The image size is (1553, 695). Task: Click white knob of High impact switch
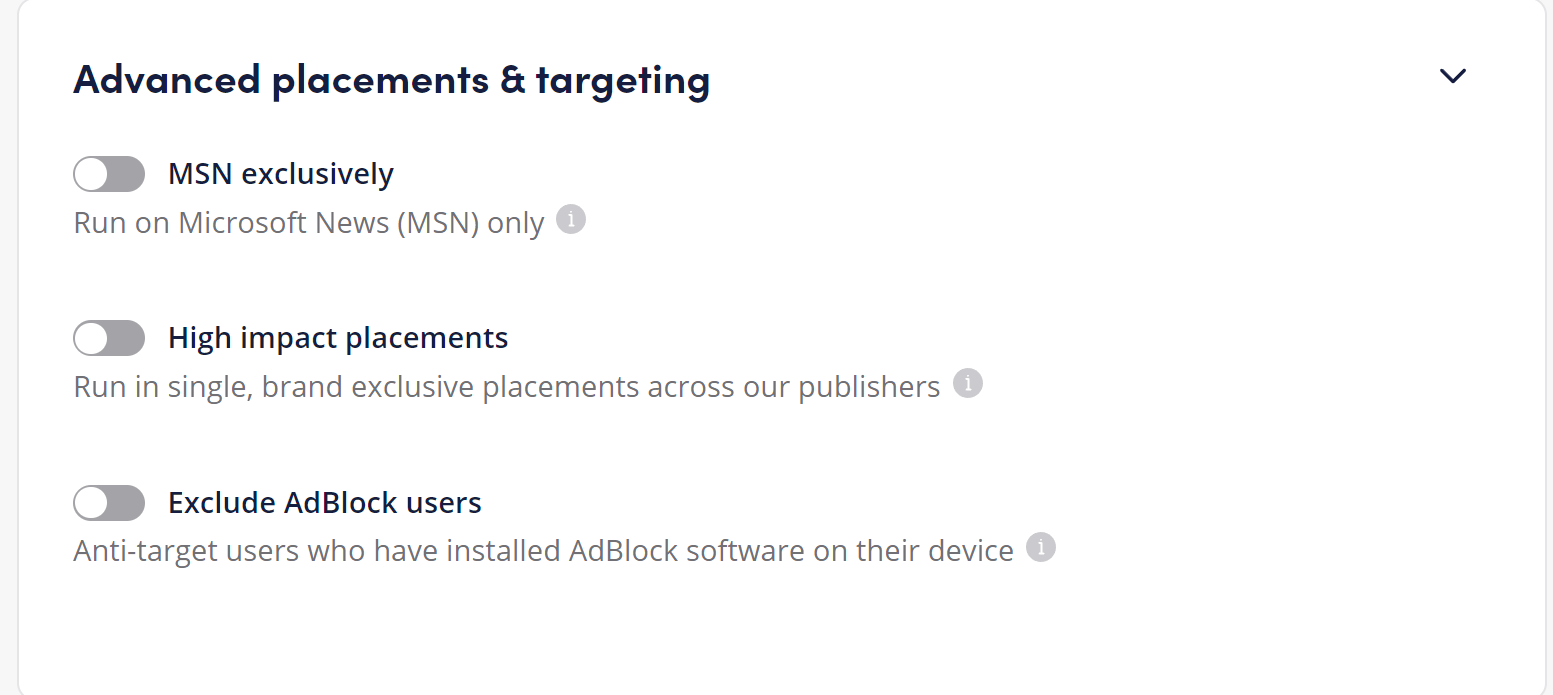pyautogui.click(x=92, y=338)
